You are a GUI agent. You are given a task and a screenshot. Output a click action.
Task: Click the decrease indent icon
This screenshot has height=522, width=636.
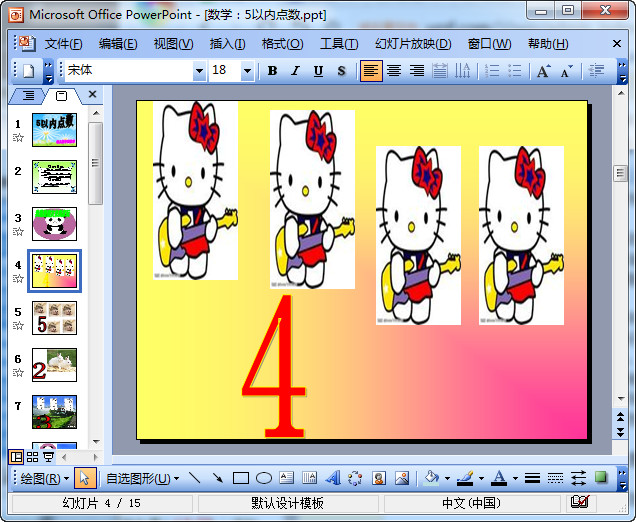pyautogui.click(x=596, y=71)
